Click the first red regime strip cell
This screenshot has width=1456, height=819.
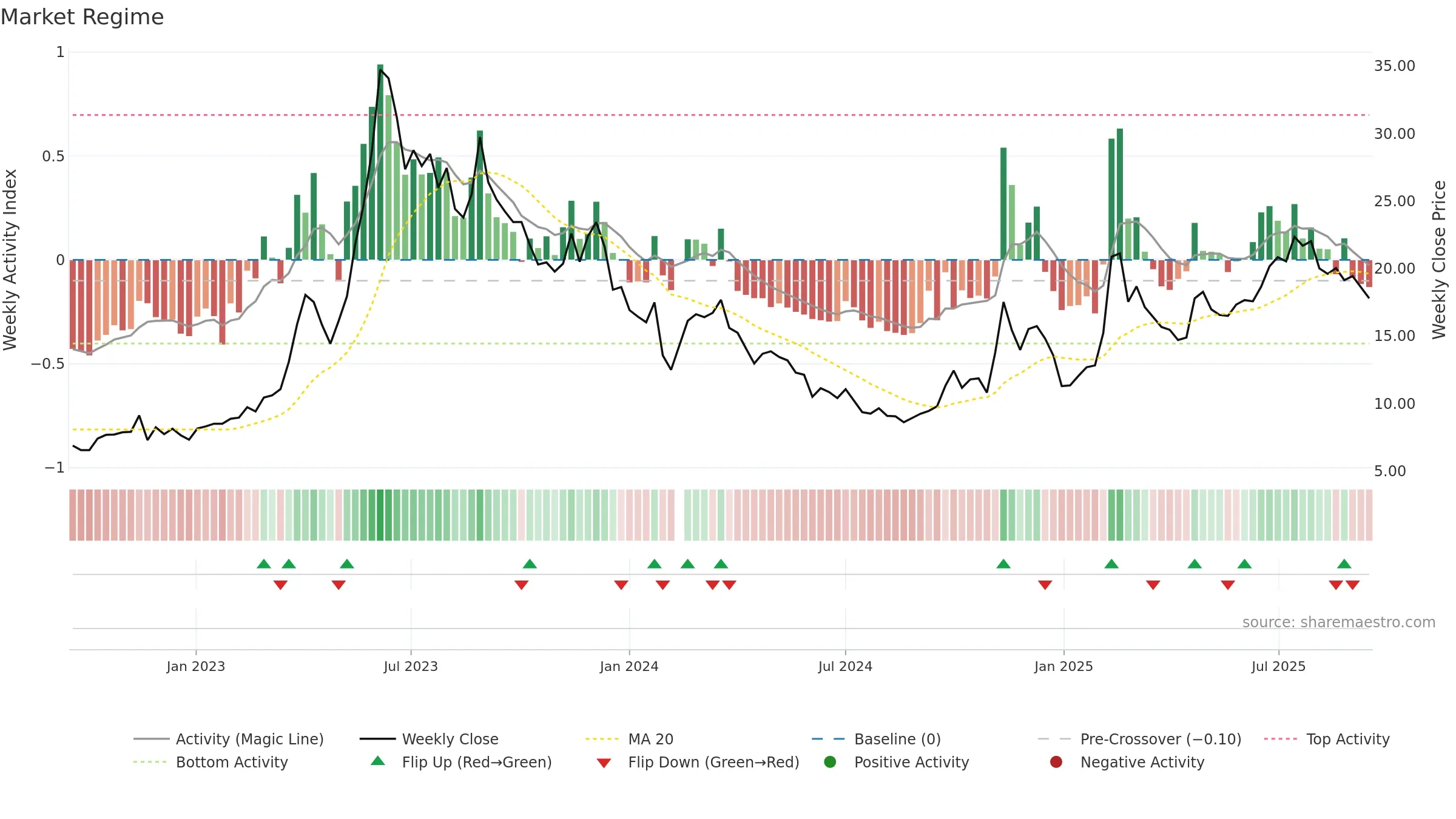click(73, 515)
